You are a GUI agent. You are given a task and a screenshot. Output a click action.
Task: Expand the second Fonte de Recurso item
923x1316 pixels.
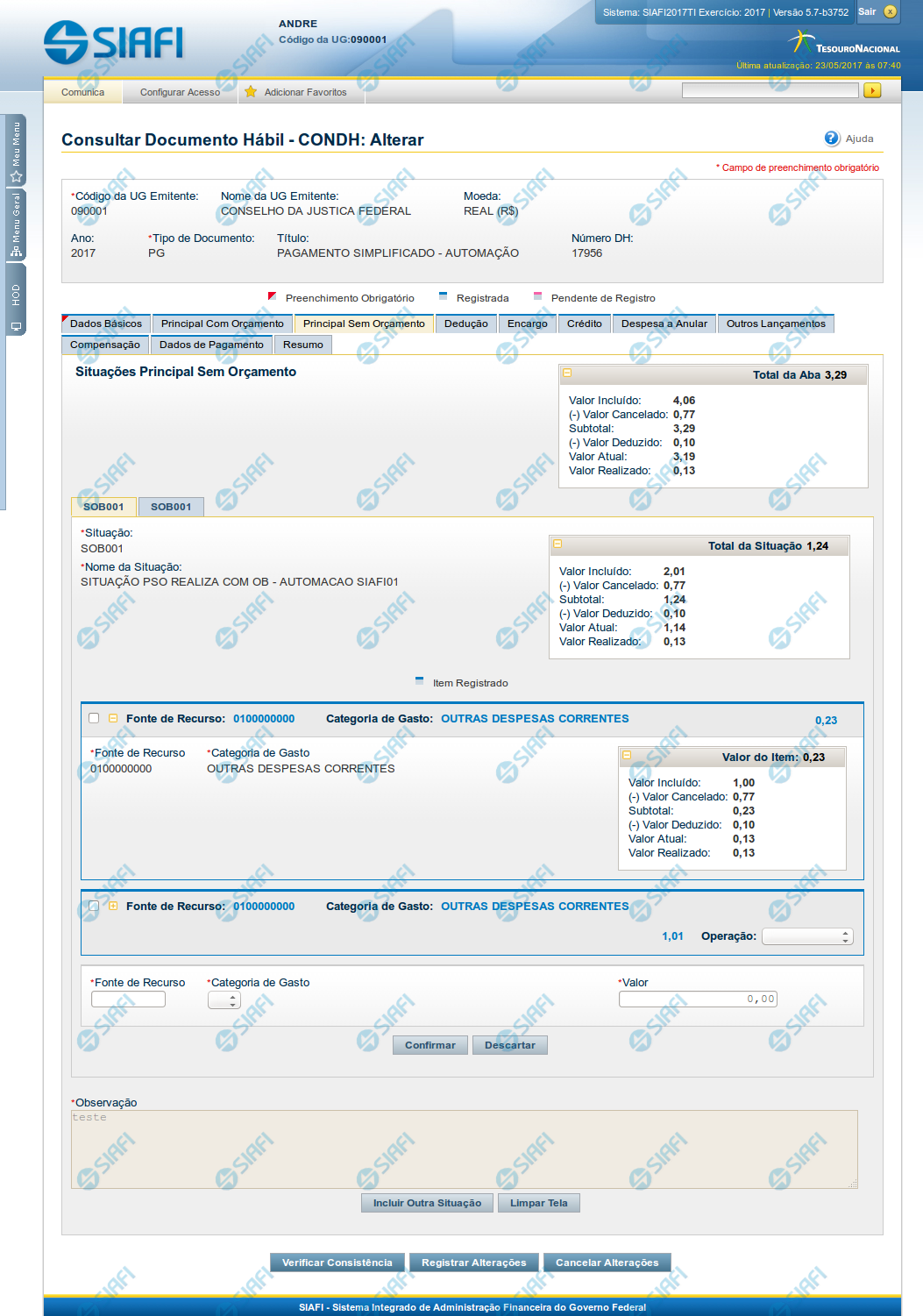[x=113, y=906]
